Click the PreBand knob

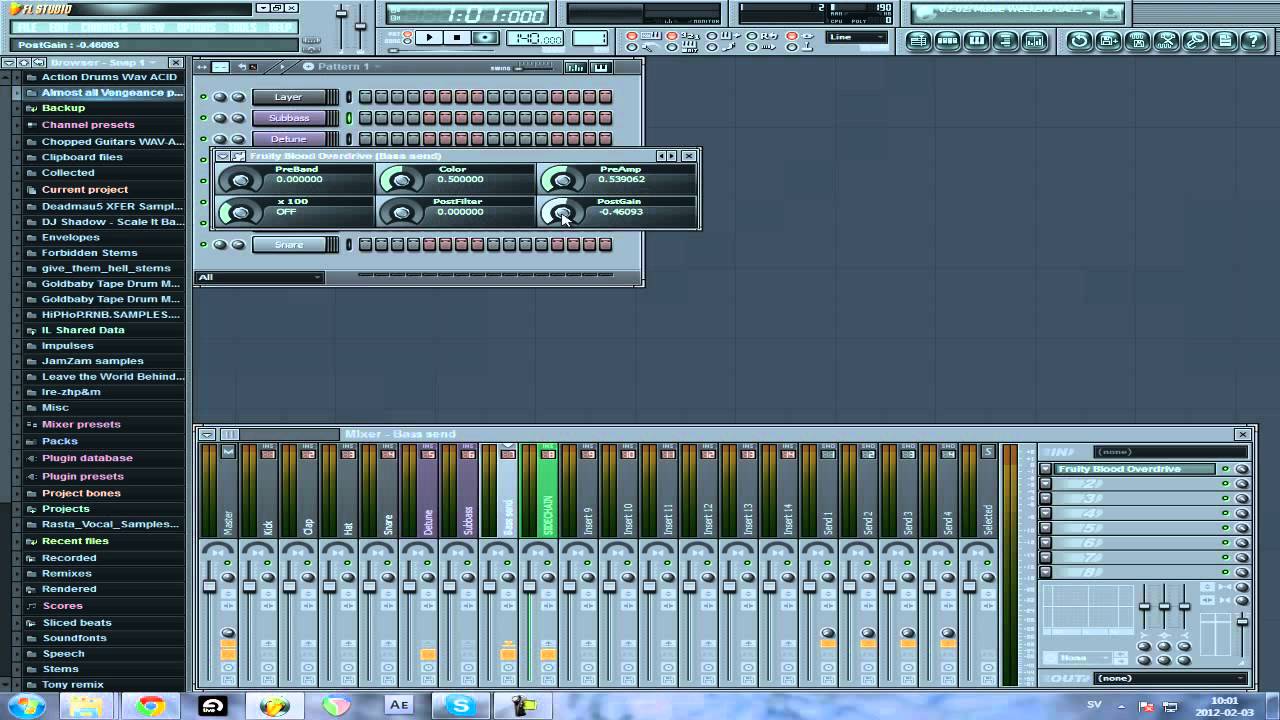click(239, 180)
